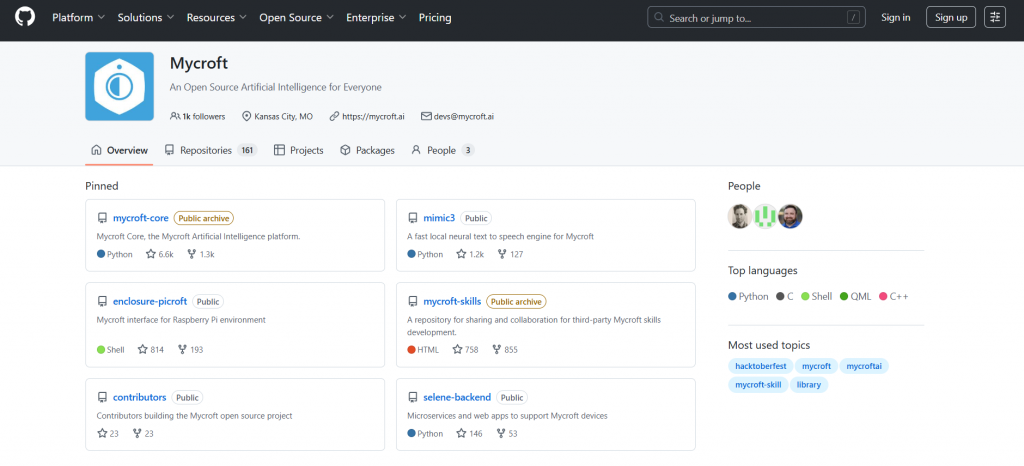The image size is (1024, 466).
Task: Click the 53 forks on selene-backend
Action: click(x=507, y=433)
